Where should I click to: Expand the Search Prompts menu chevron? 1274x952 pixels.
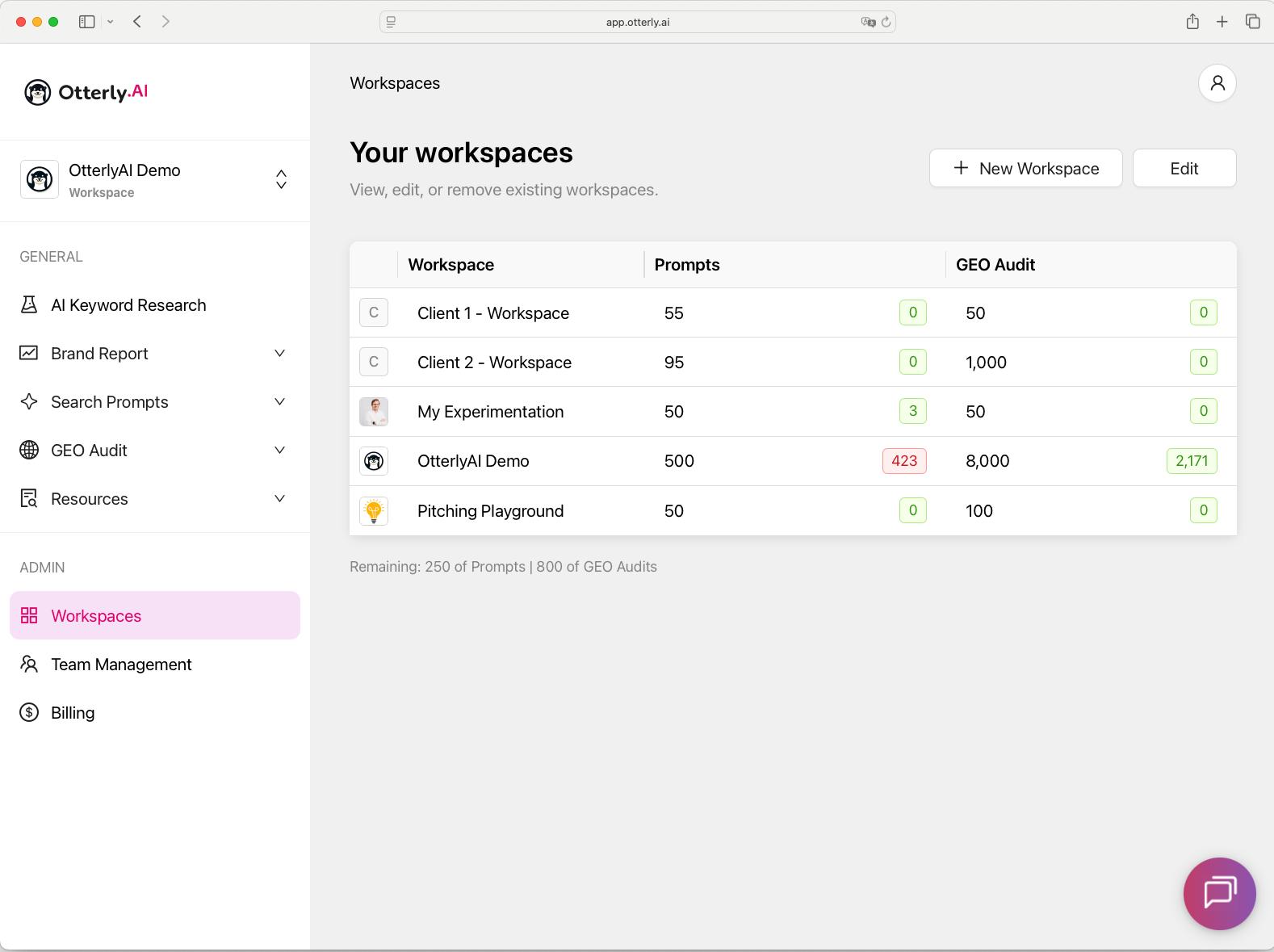pyautogui.click(x=279, y=401)
